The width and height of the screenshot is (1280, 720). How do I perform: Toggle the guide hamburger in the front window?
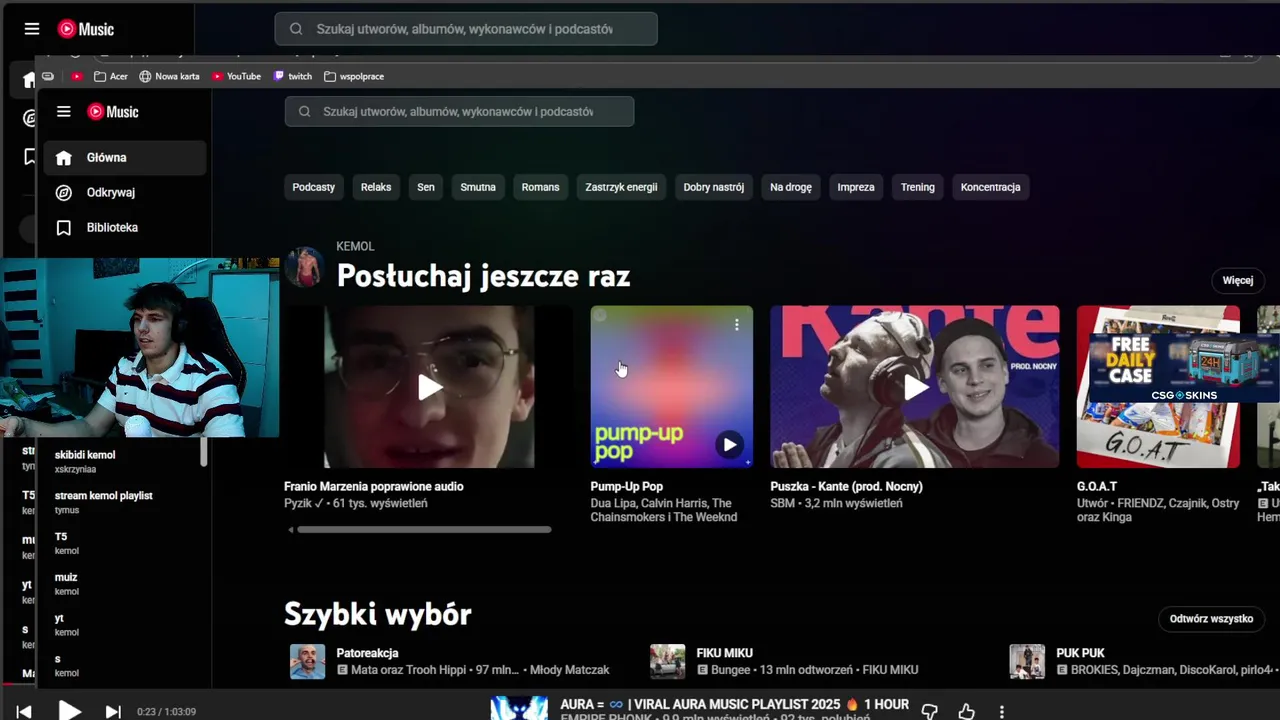point(64,112)
